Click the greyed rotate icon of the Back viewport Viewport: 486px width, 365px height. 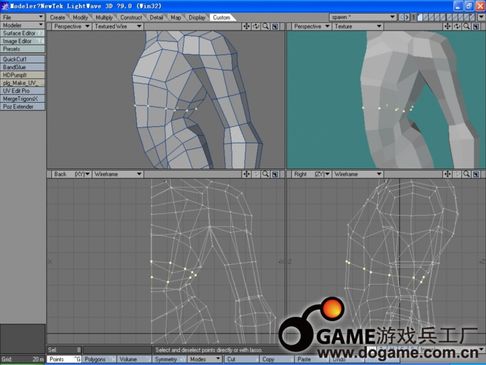(x=256, y=174)
